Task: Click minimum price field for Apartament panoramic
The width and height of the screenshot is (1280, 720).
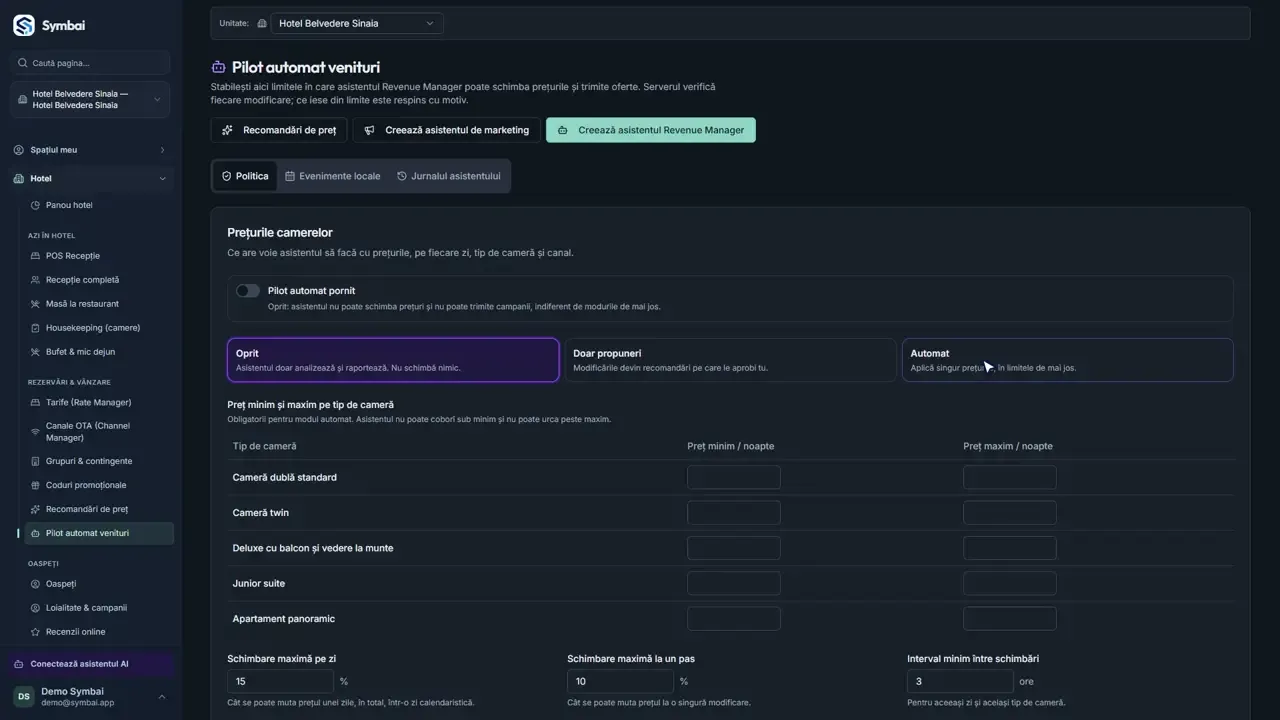Action: tap(734, 618)
